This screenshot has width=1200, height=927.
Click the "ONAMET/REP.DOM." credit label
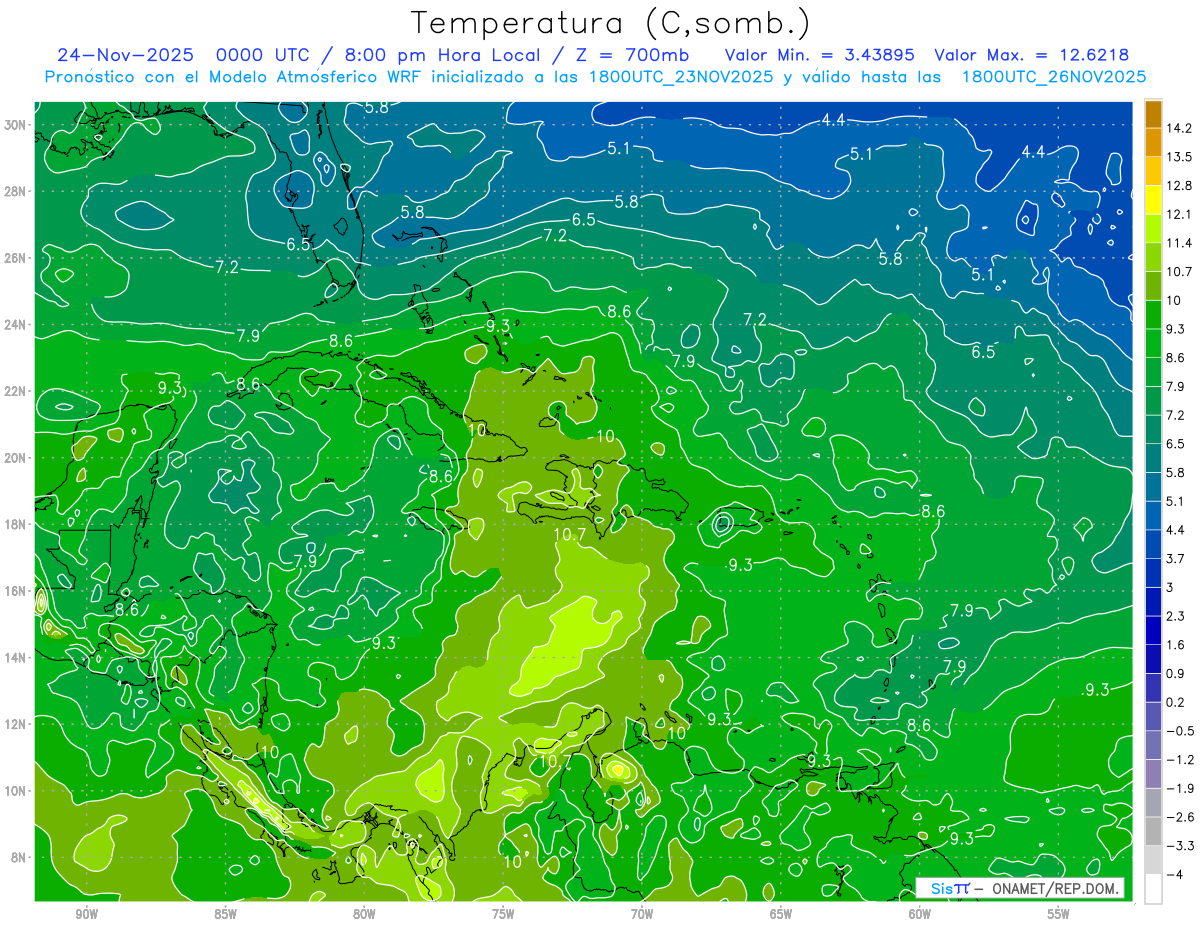point(1055,889)
